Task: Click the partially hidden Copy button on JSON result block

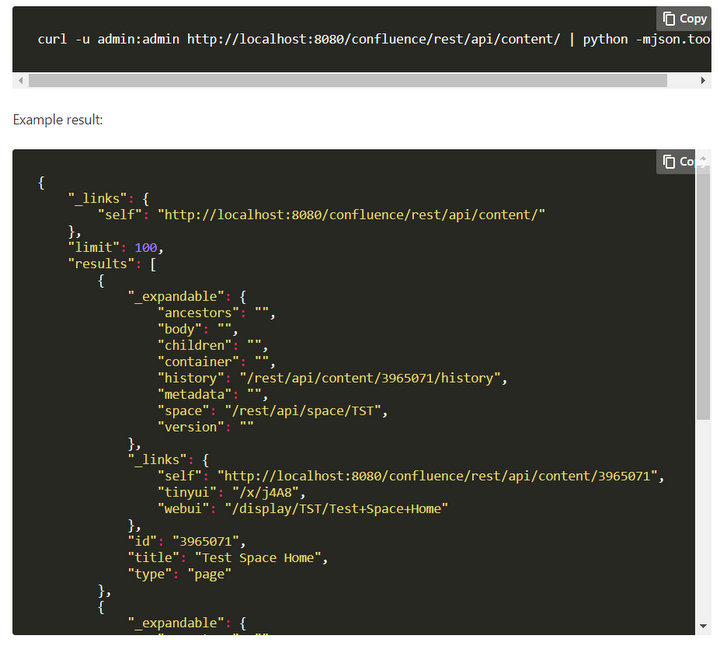Action: point(676,162)
